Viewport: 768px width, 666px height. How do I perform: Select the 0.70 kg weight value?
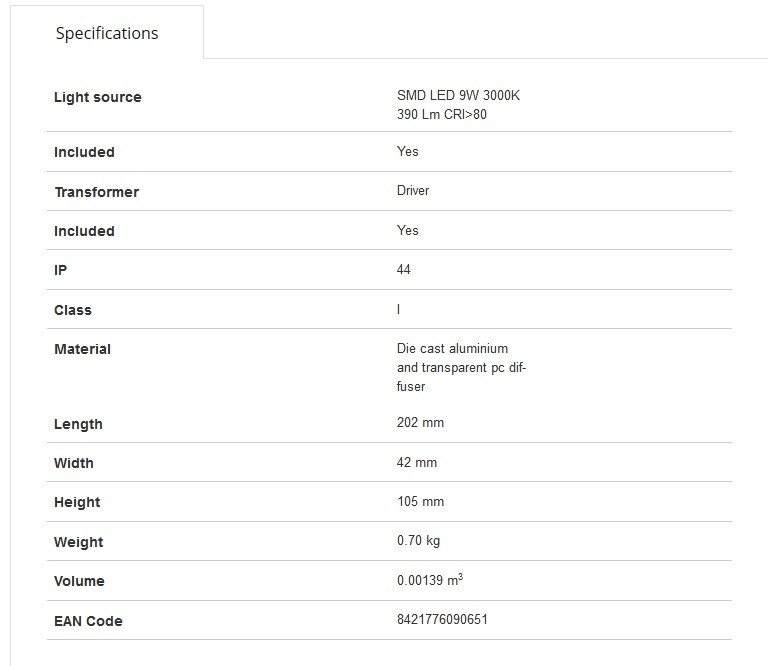(418, 541)
